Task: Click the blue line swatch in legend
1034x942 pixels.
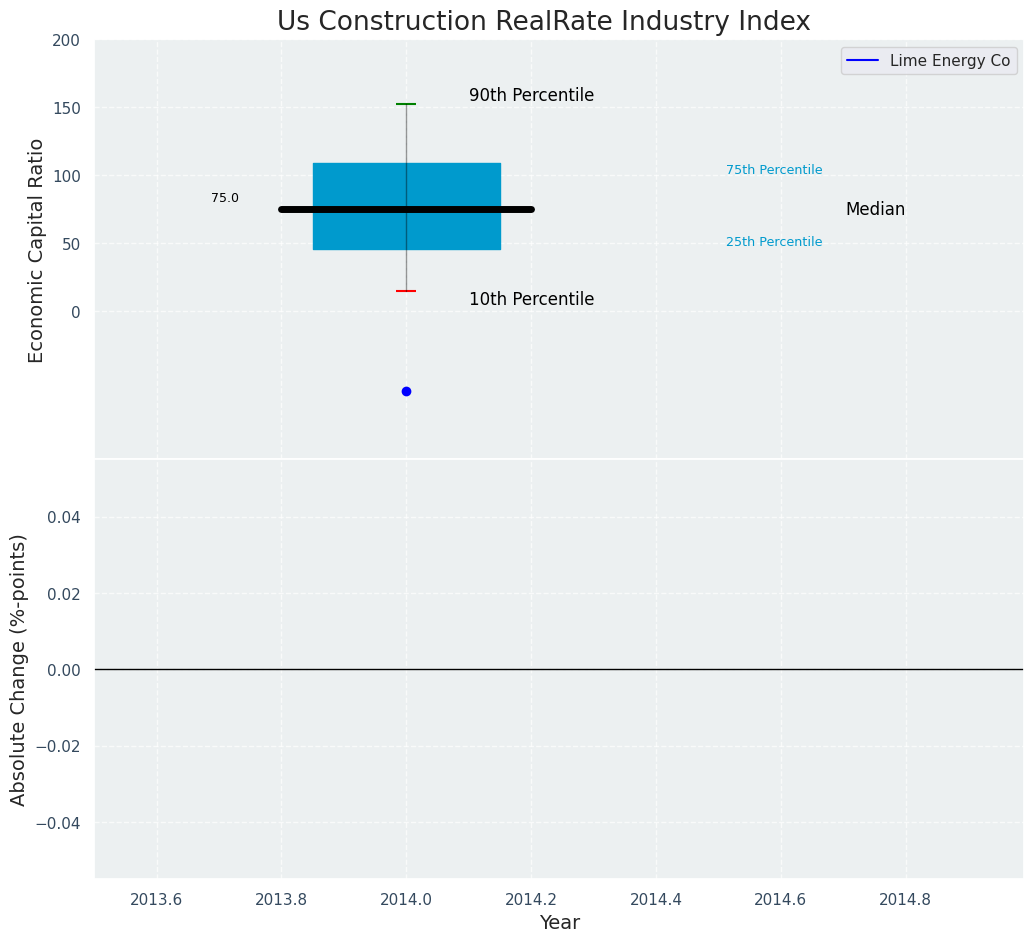Action: tap(862, 61)
